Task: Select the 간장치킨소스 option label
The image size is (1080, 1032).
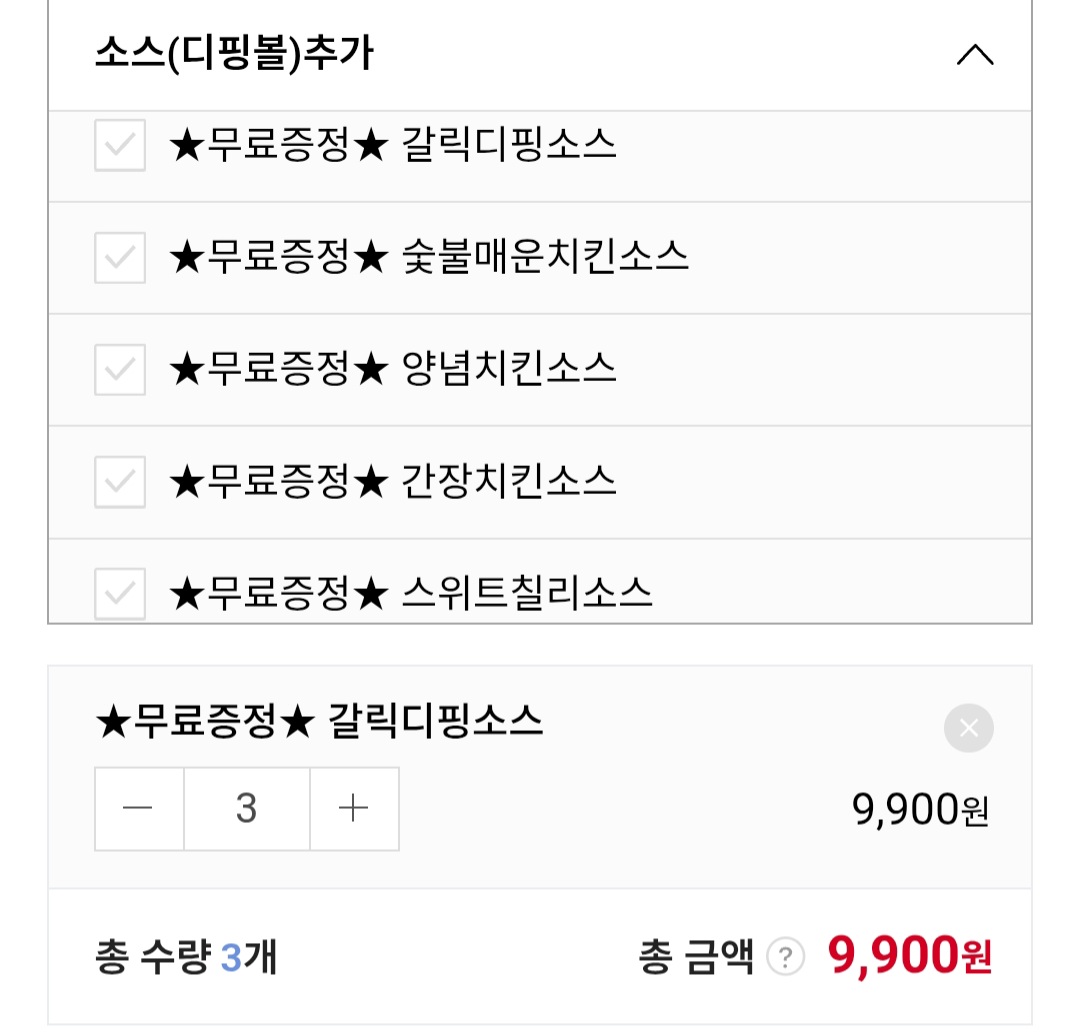Action: coord(393,482)
